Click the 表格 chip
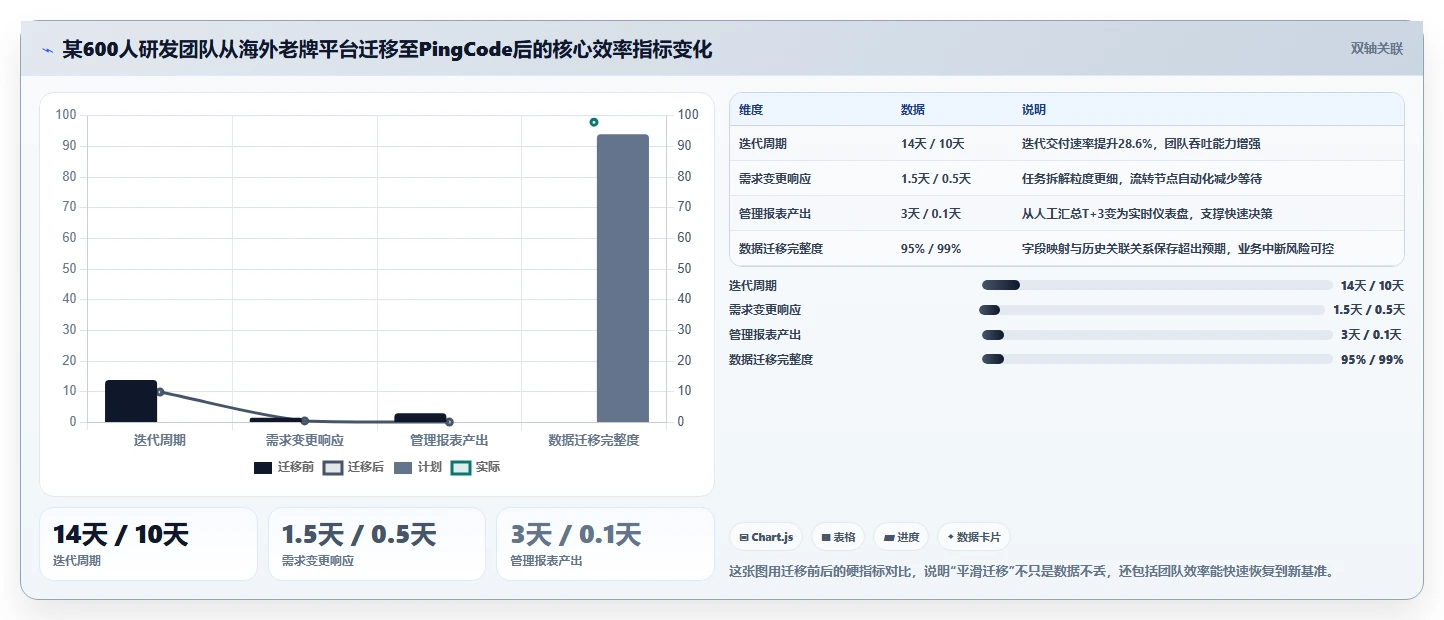1444x620 pixels. [x=838, y=537]
